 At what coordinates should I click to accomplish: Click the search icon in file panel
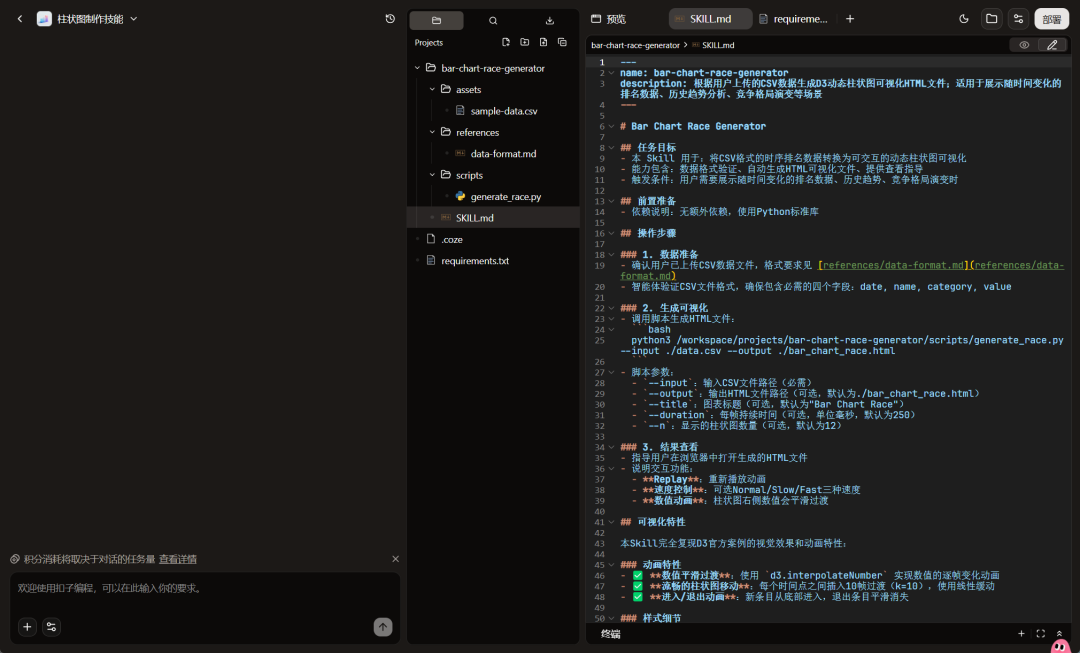point(493,20)
